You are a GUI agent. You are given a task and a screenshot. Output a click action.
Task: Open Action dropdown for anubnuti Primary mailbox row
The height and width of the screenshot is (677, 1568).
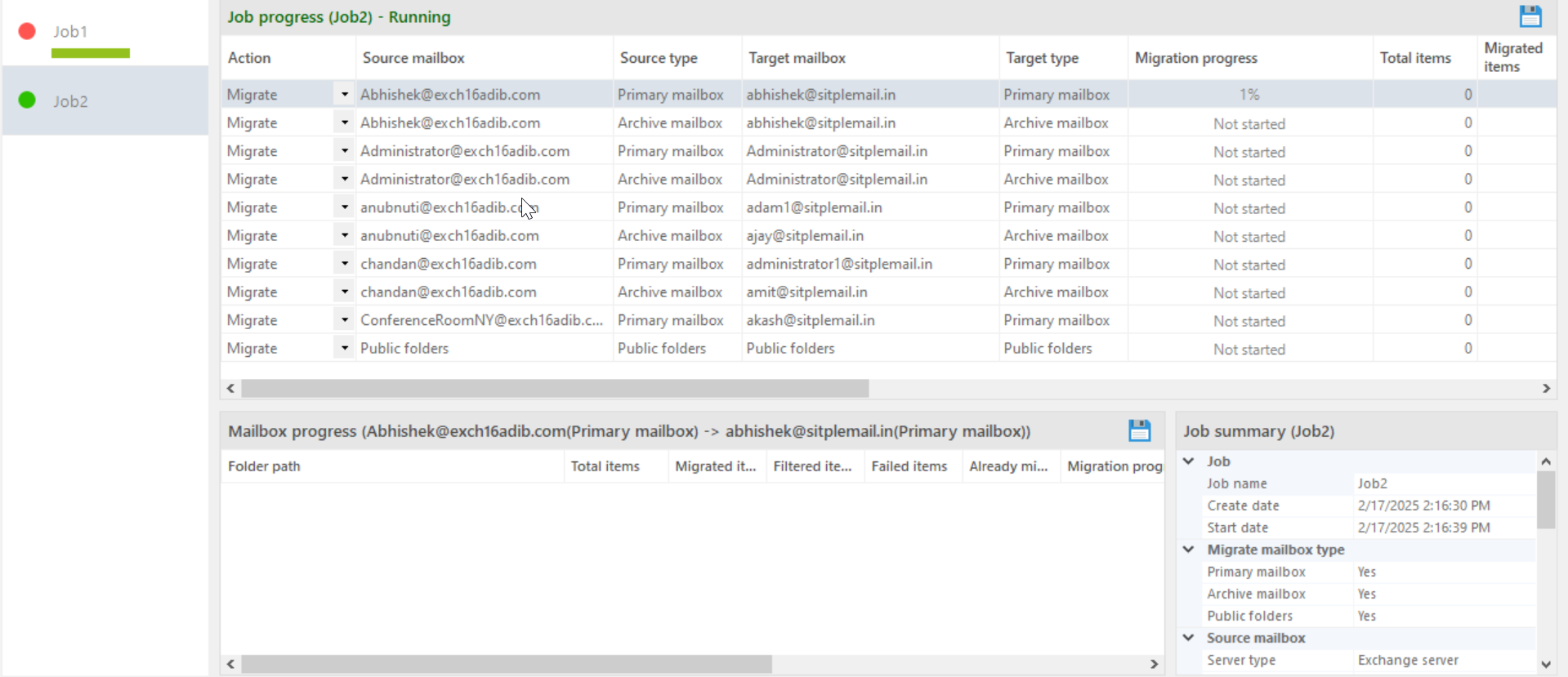click(x=345, y=207)
